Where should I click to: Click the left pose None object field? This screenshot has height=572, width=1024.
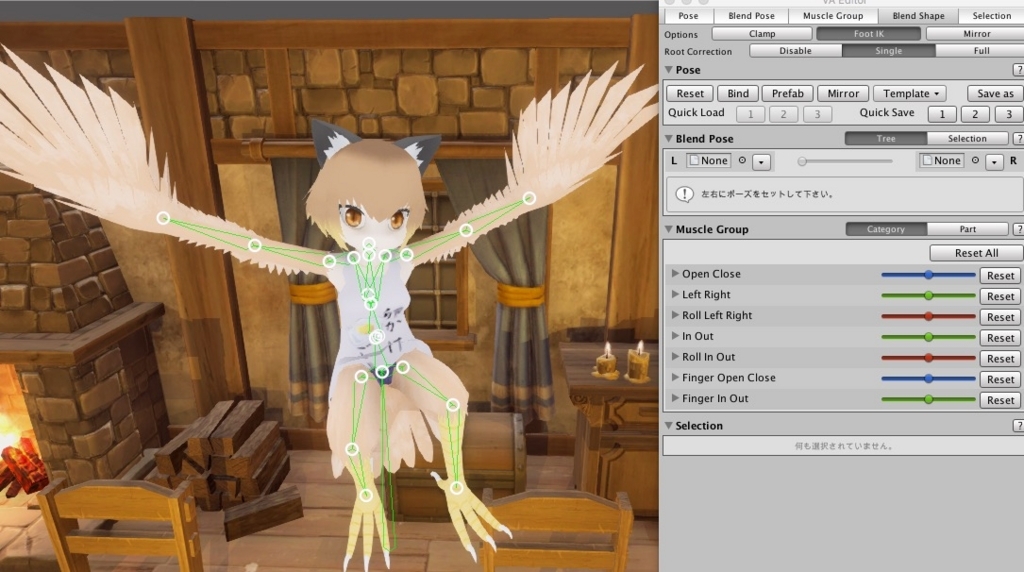coord(709,161)
